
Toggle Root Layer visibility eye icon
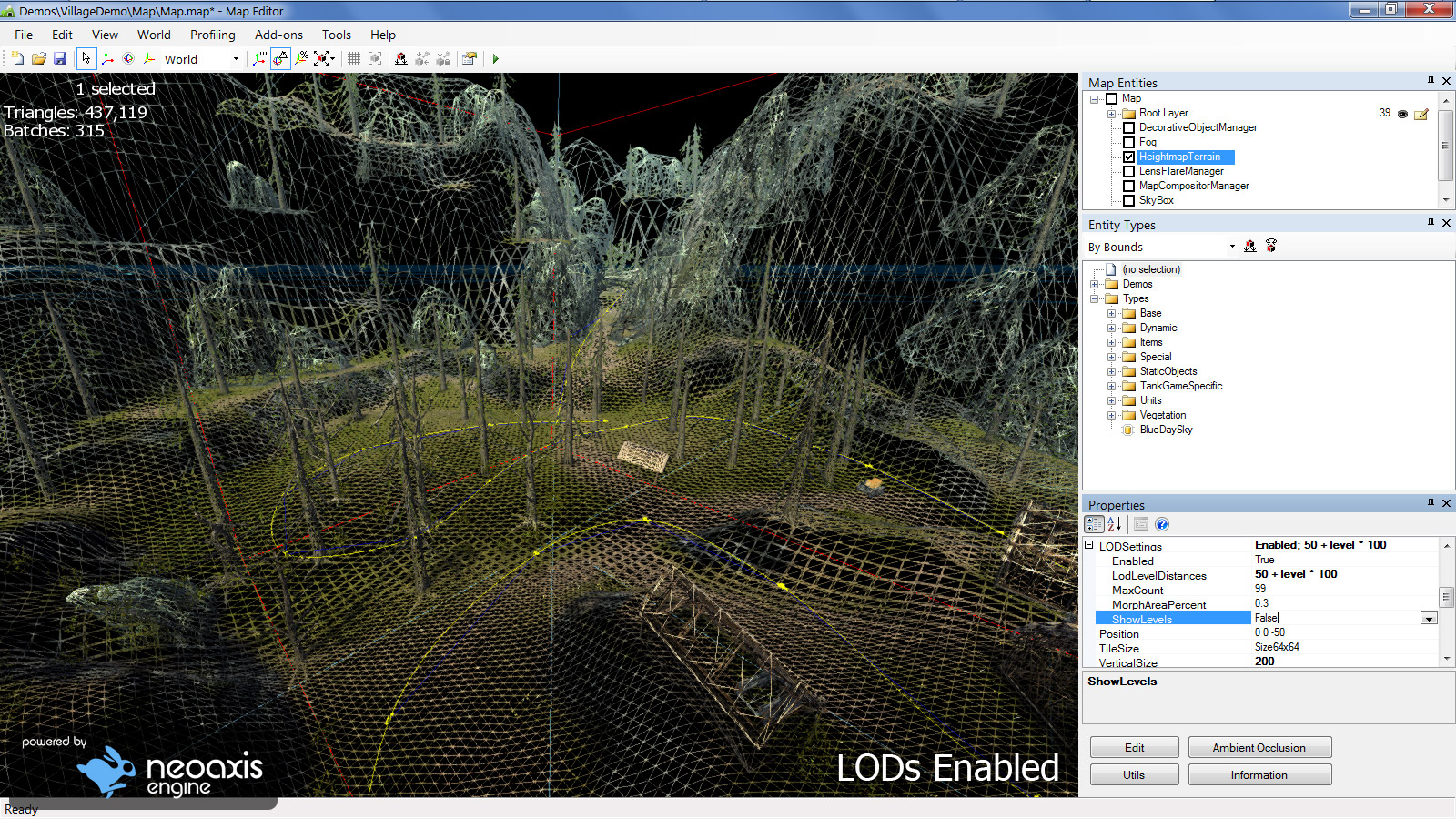click(x=1402, y=114)
